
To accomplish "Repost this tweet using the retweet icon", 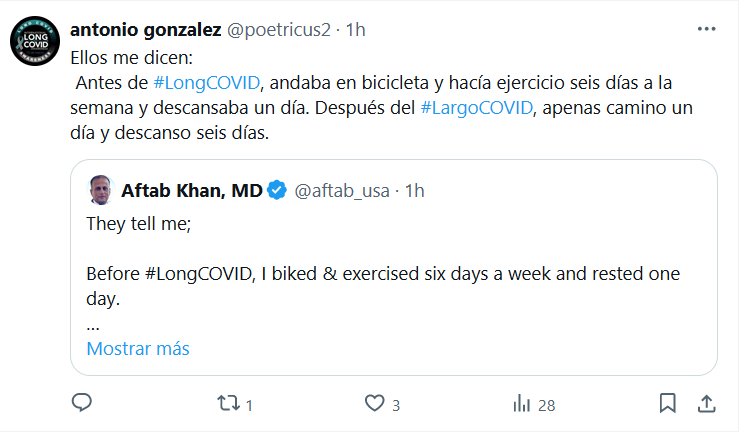I will tap(228, 403).
